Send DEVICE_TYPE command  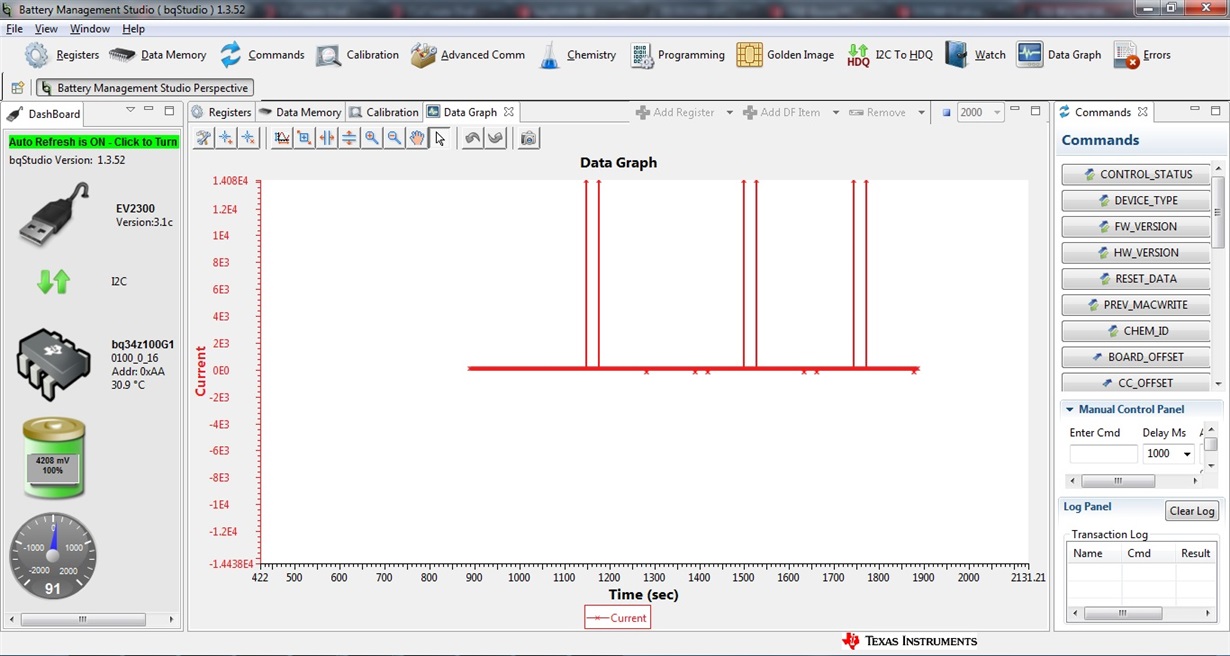click(x=1135, y=200)
